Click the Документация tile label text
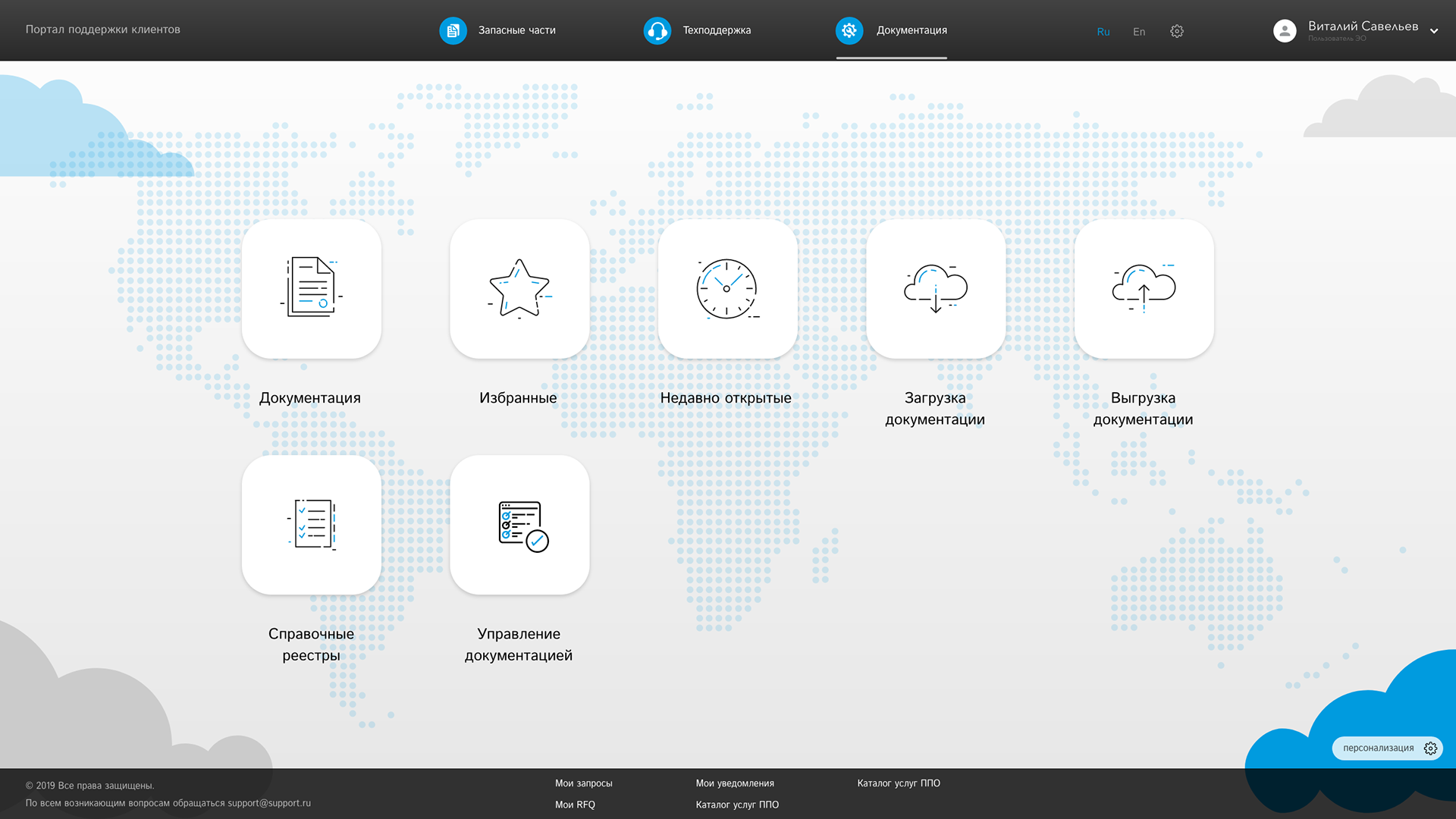This screenshot has width=1456, height=819. point(310,398)
